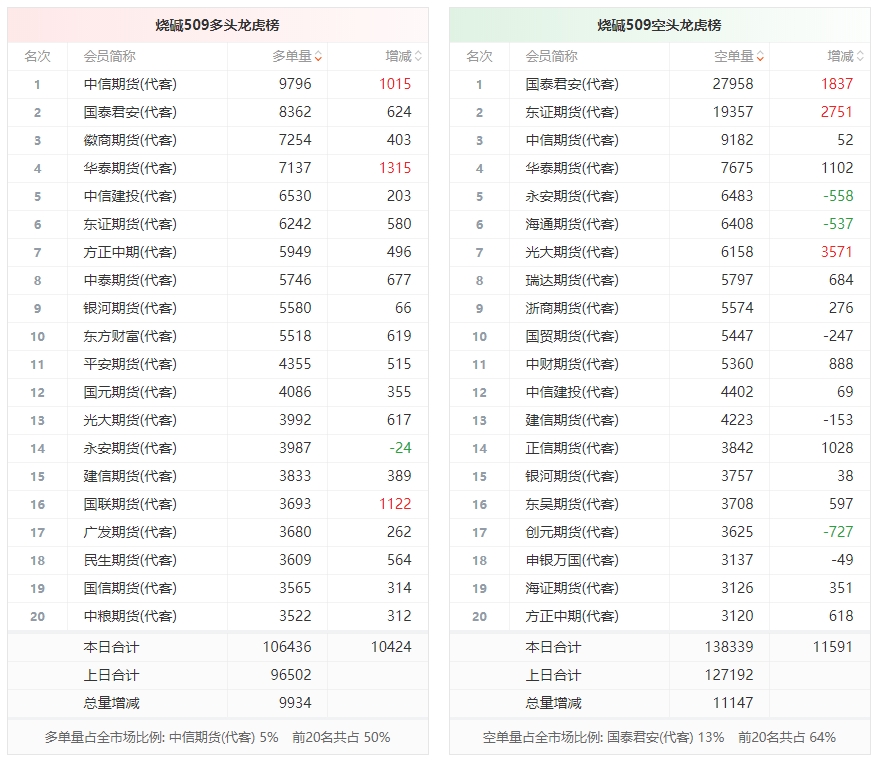The height and width of the screenshot is (761, 877).
Task: Select 东吴期货(代客) row
Action: click(x=660, y=504)
